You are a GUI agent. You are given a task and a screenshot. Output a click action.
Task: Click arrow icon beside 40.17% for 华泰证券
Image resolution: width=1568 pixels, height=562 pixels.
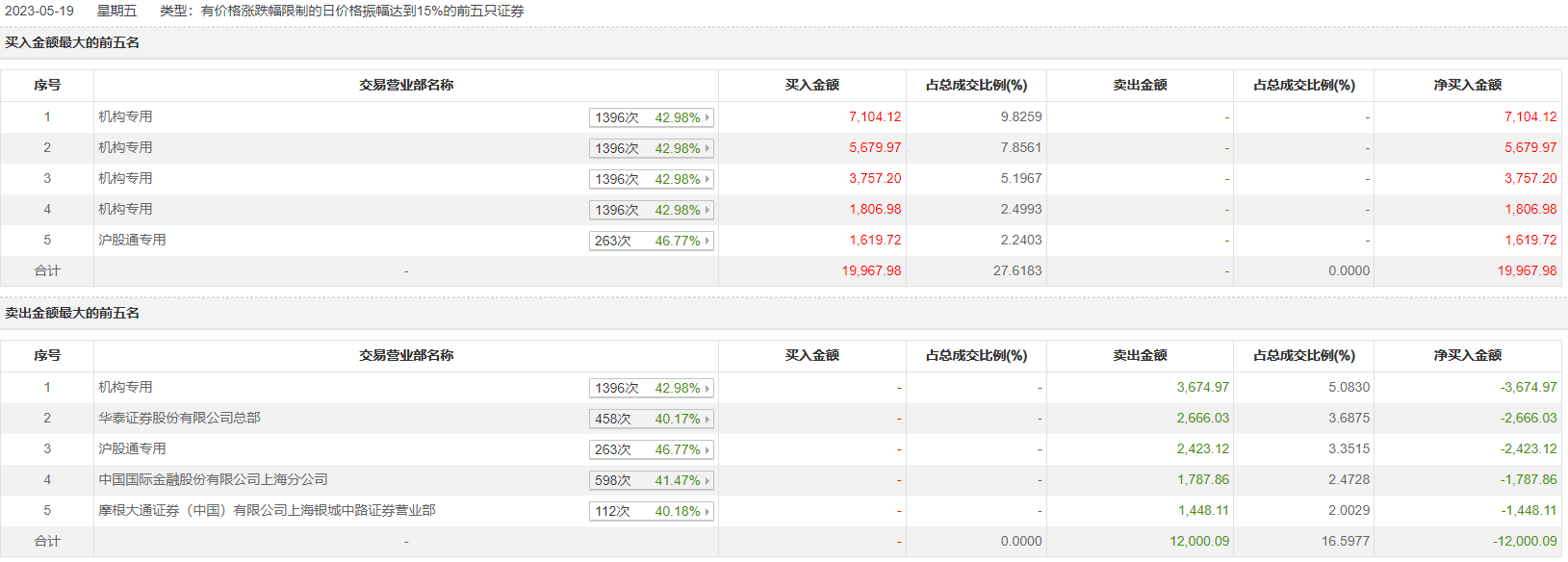(x=707, y=419)
